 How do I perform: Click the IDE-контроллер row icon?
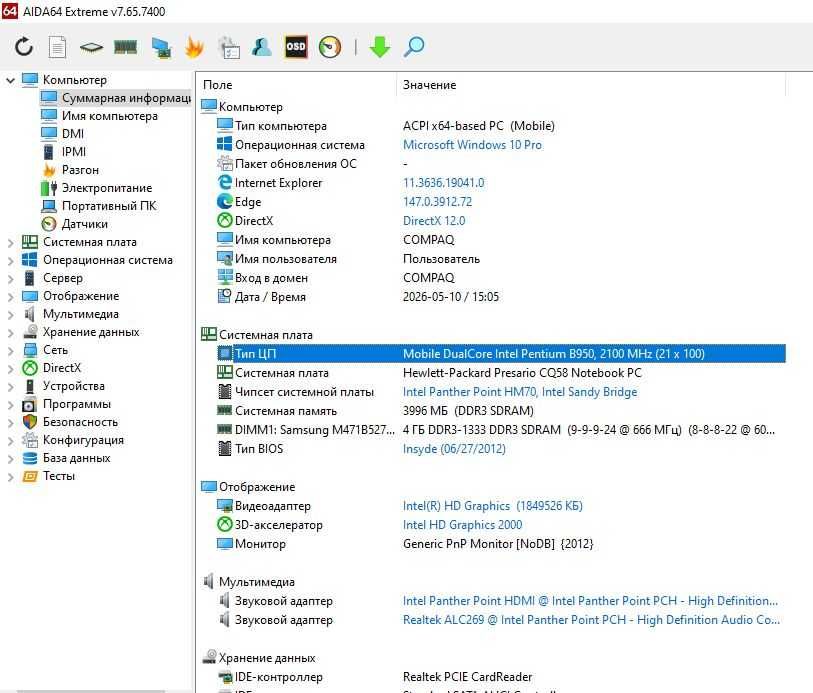pos(224,676)
